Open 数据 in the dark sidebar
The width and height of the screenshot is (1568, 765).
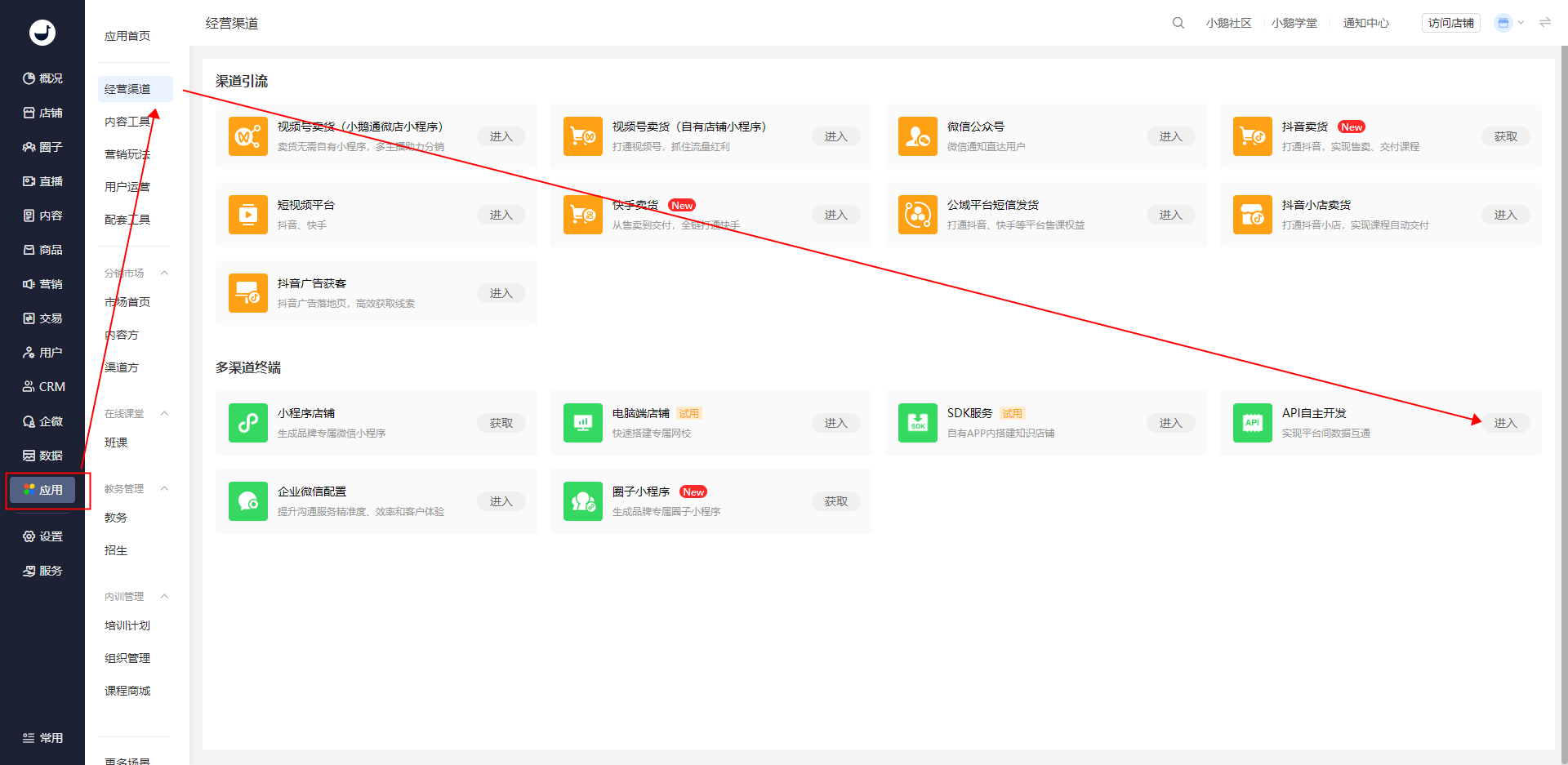(x=42, y=456)
